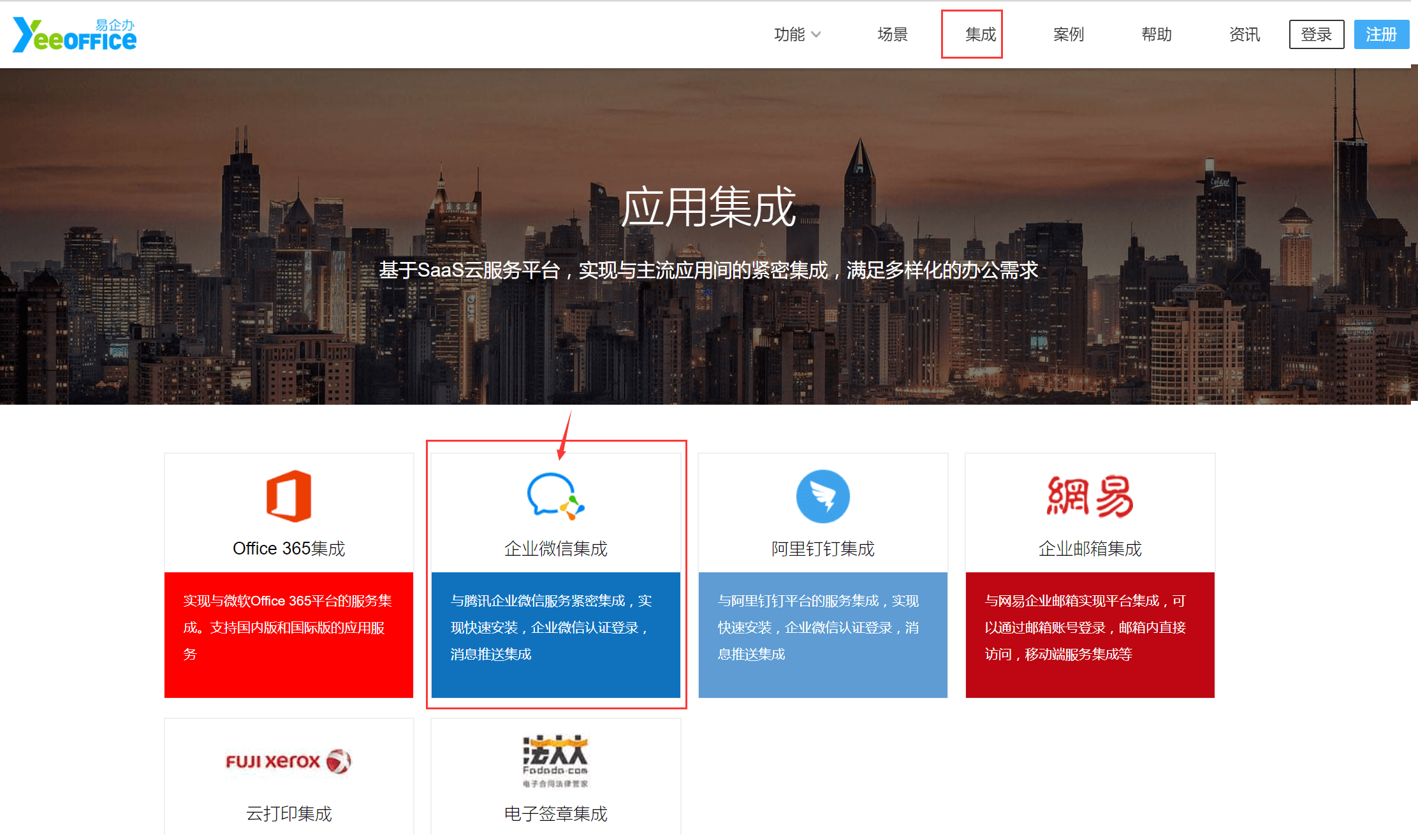Open the 案例 navigation item
This screenshot has height=840, width=1418.
coord(1068,34)
